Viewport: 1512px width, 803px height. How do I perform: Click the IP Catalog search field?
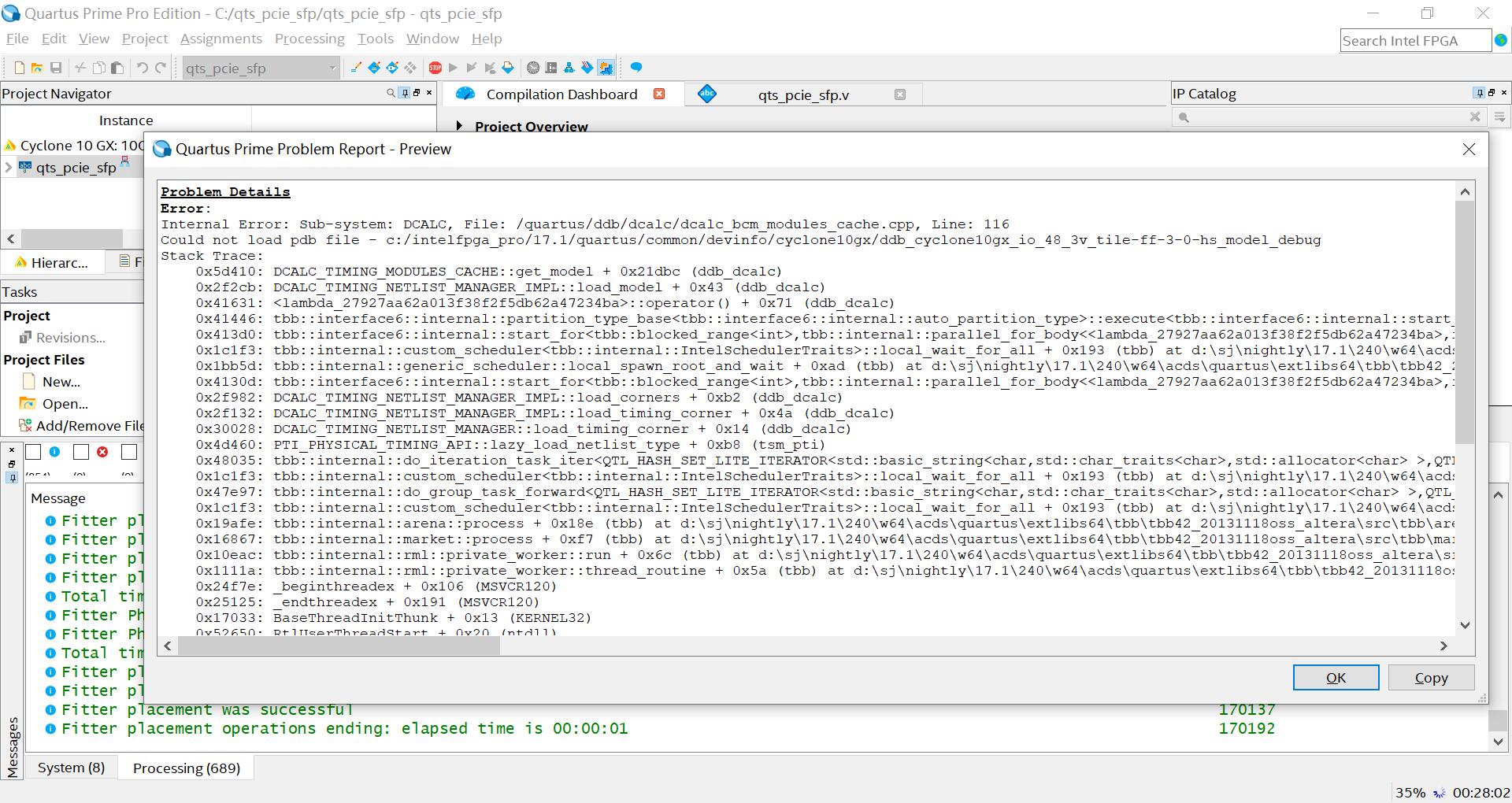pyautogui.click(x=1329, y=117)
